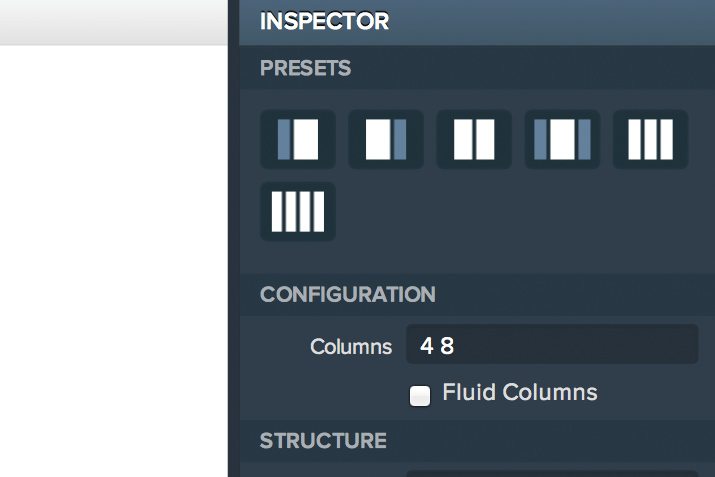This screenshot has width=715, height=477.
Task: Apply the dual sidebars layout preset
Action: pyautogui.click(x=562, y=139)
